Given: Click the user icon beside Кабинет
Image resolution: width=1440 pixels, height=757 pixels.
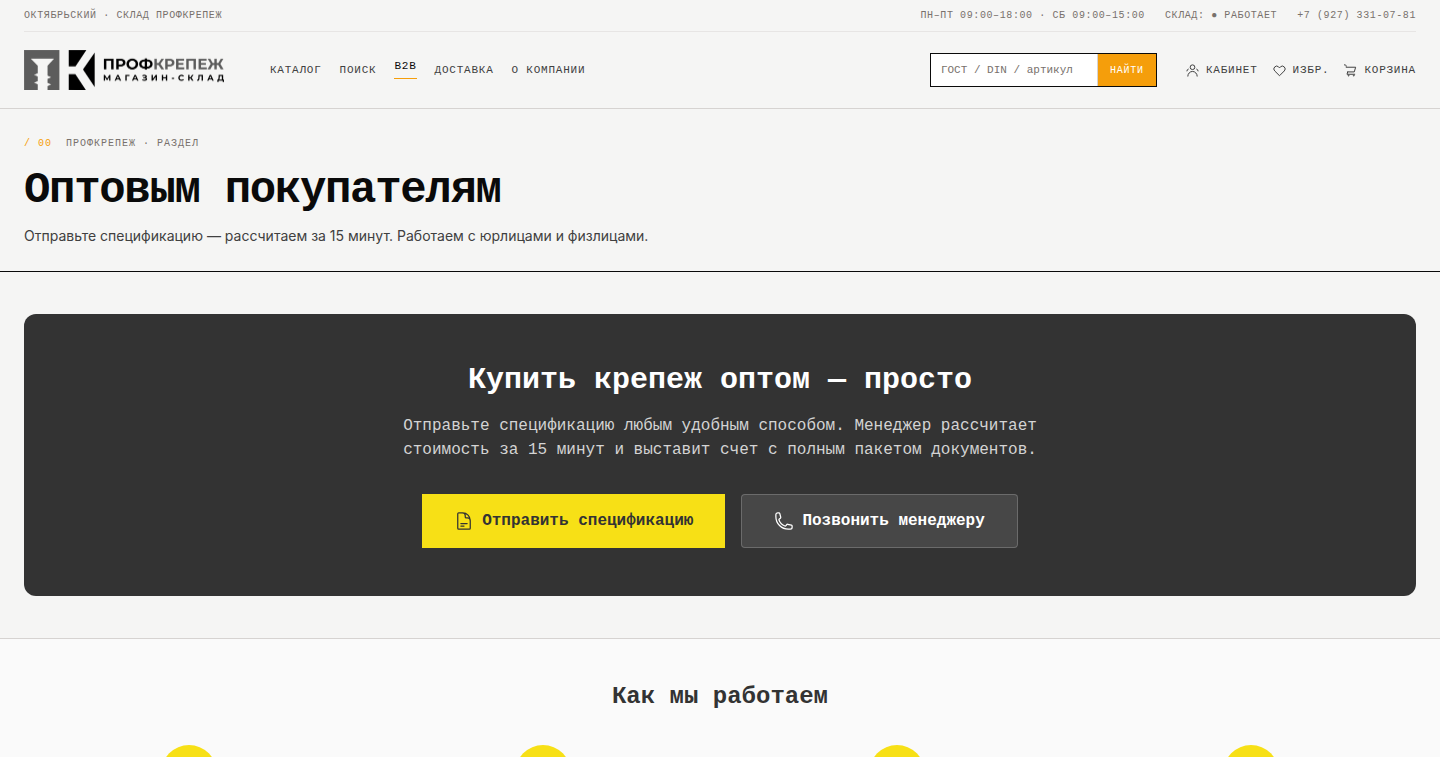Looking at the screenshot, I should (1192, 70).
